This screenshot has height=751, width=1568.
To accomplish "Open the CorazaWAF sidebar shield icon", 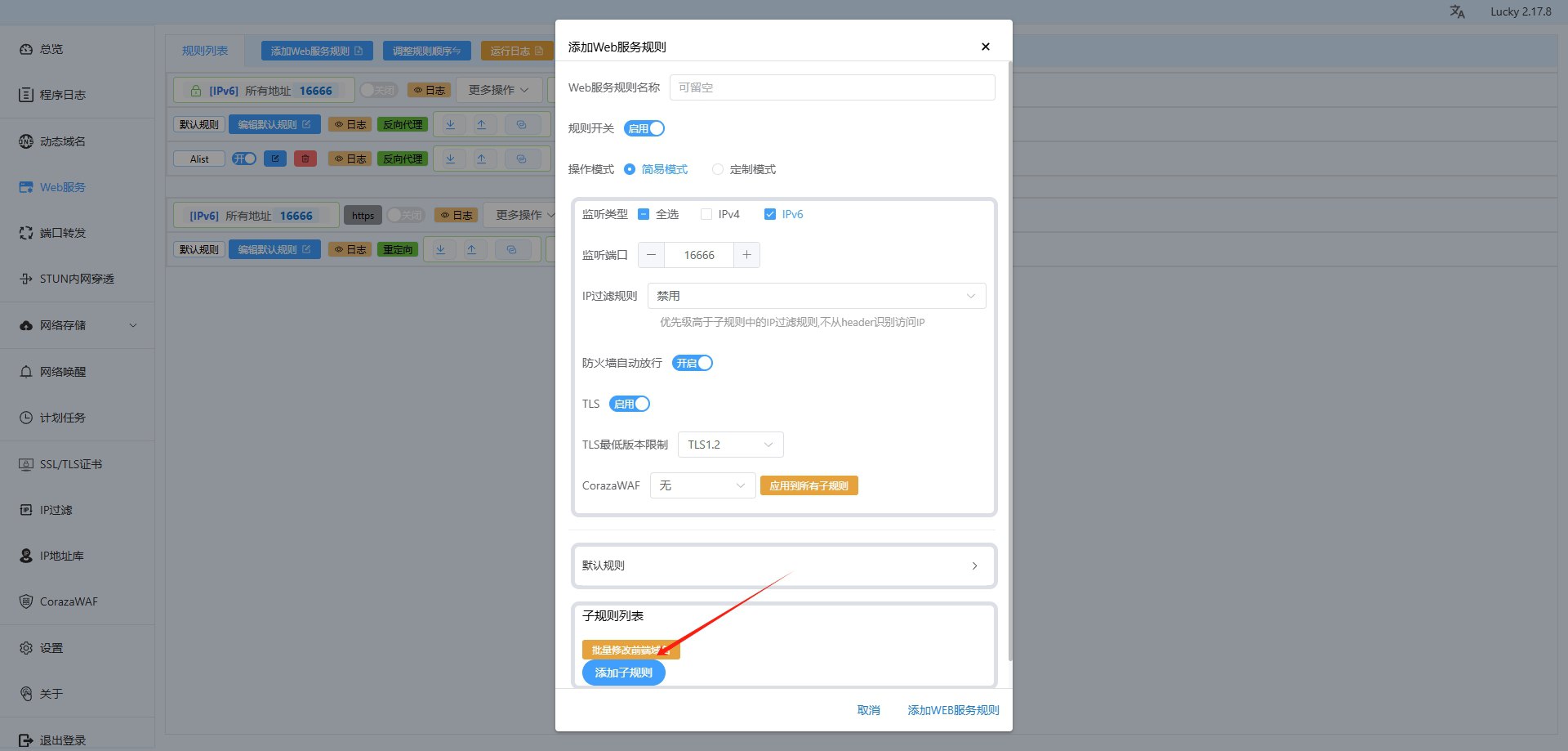I will click(x=26, y=601).
